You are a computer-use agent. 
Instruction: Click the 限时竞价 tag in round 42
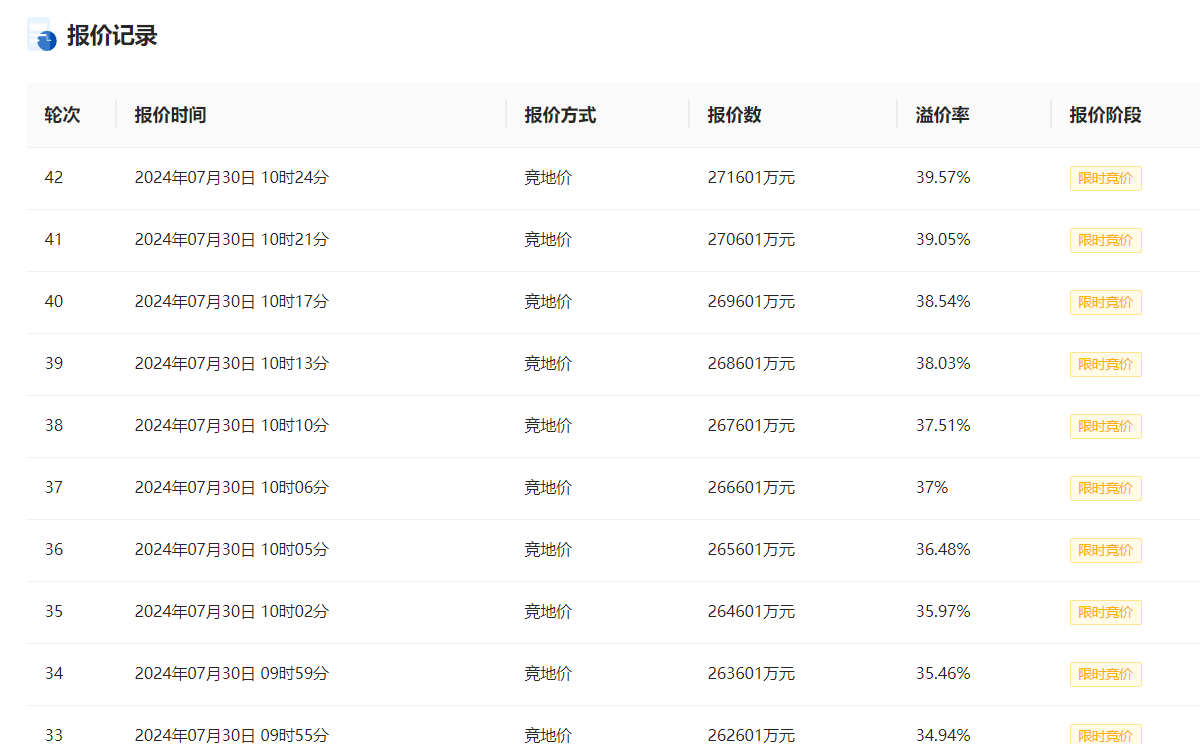[1105, 178]
